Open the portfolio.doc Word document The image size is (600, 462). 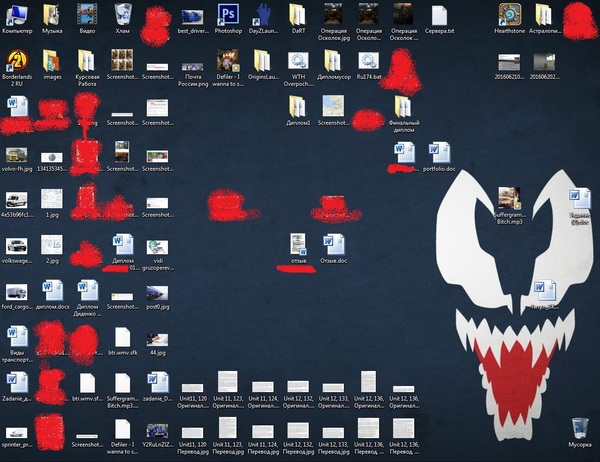(x=439, y=153)
